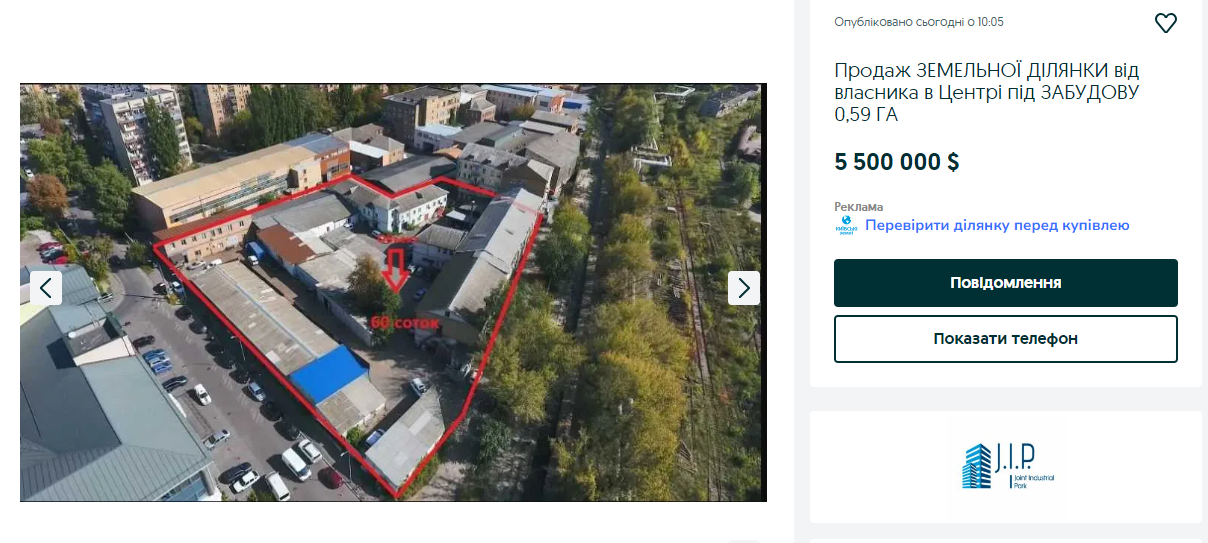Click the Реклама label

pyautogui.click(x=859, y=207)
